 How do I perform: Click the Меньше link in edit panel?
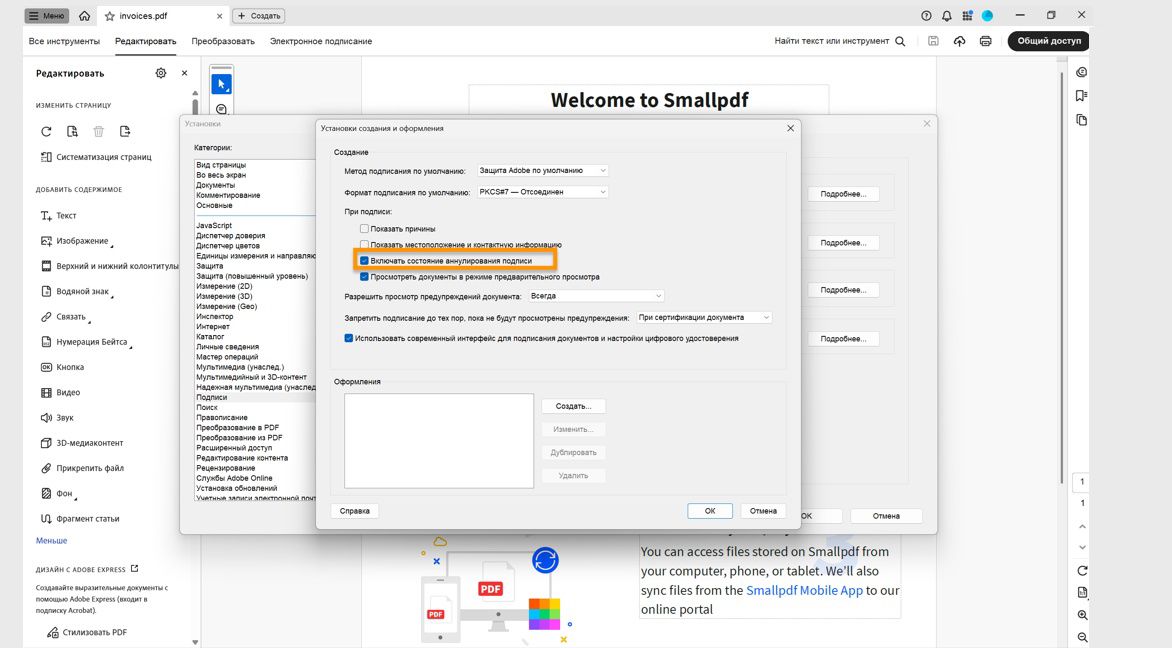coord(52,540)
